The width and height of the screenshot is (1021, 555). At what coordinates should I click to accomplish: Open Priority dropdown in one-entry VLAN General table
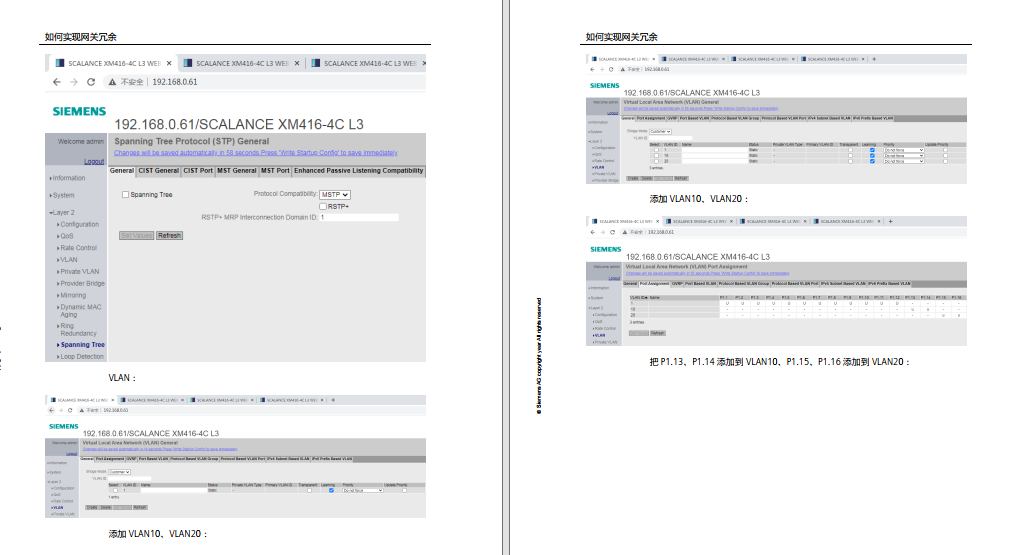pyautogui.click(x=363, y=491)
